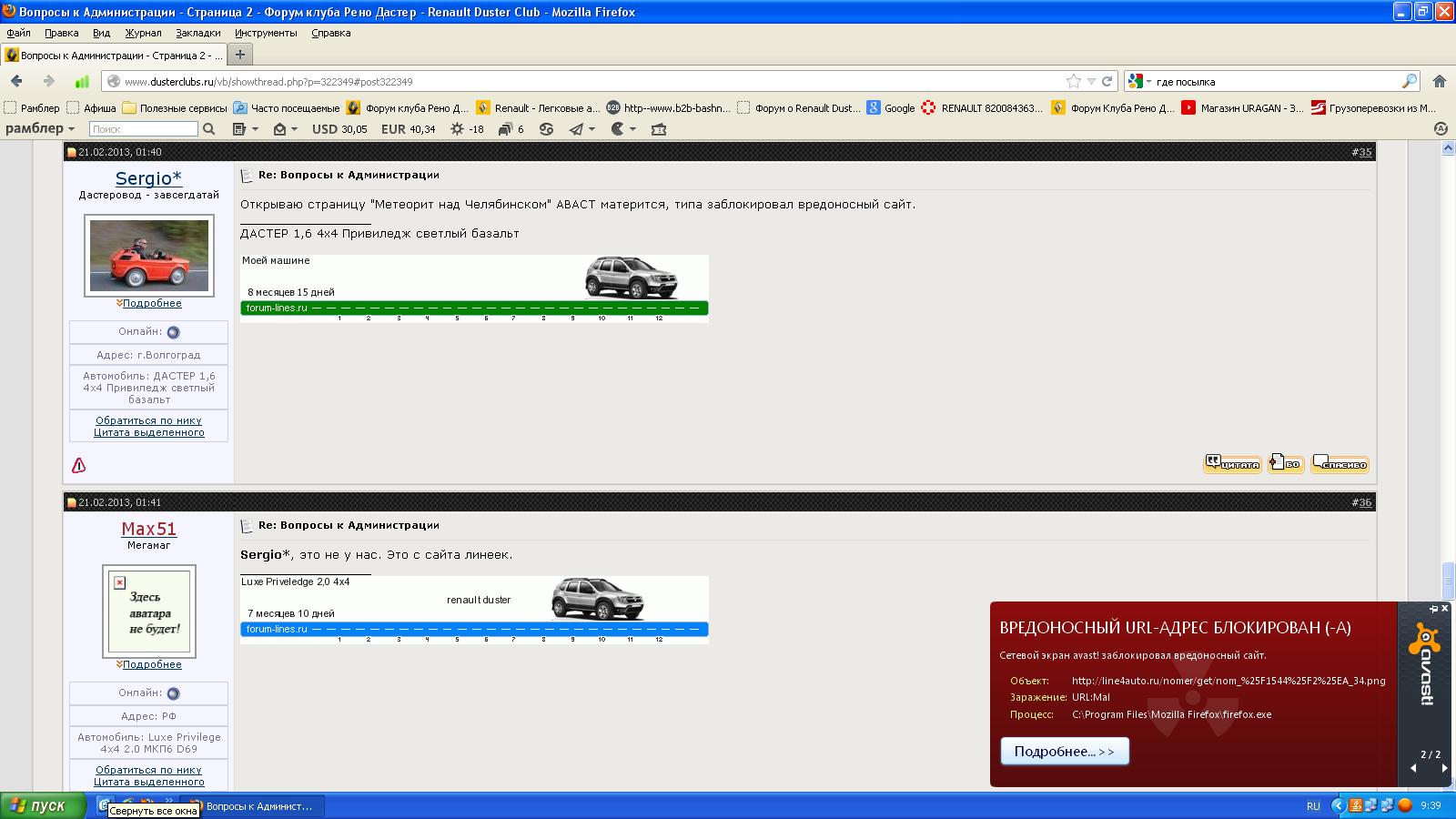The height and width of the screenshot is (819, 1456).
Task: Open the Правка menu
Action: pos(61,33)
